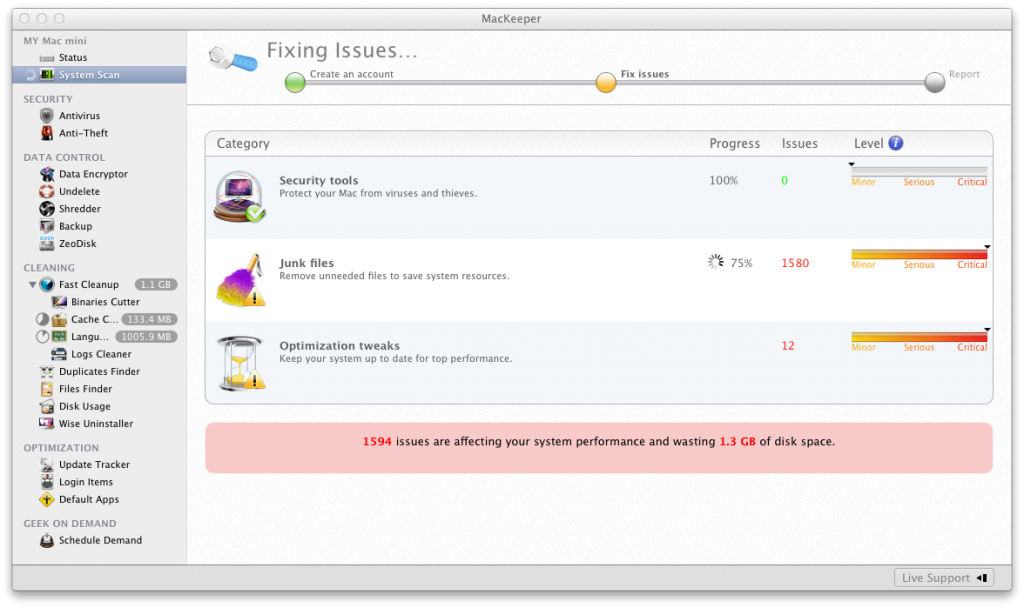Click the Cache Cleaner icon

[59, 319]
